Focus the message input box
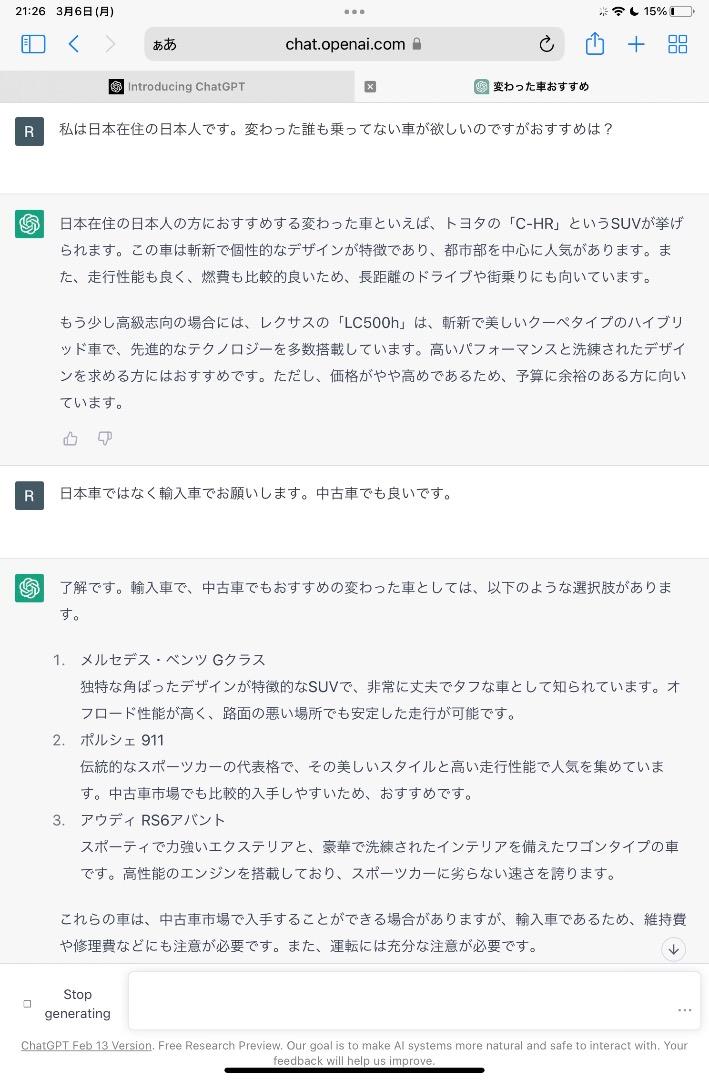This screenshot has height=1080, width=709. (413, 999)
